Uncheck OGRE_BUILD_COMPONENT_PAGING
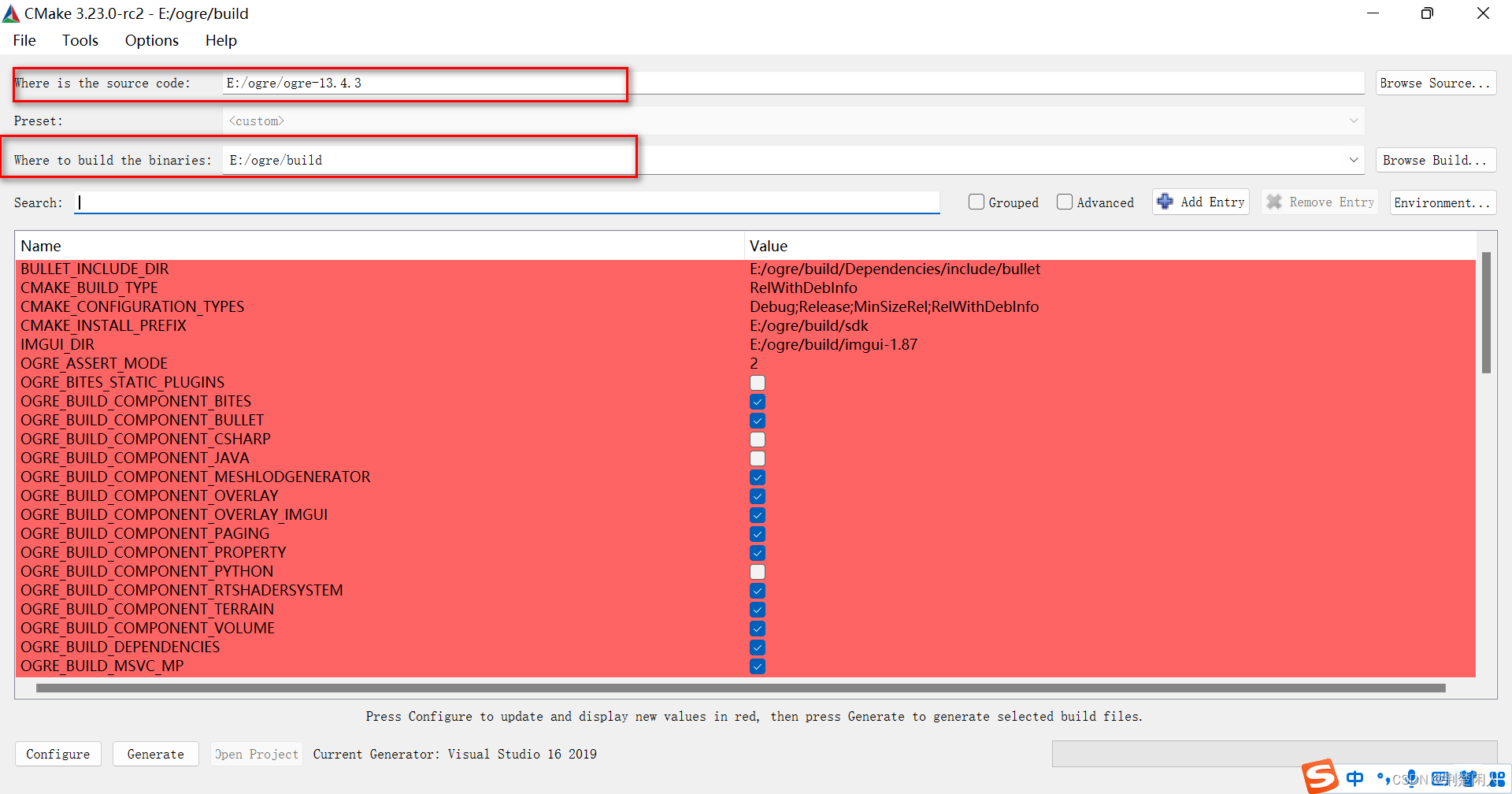The height and width of the screenshot is (794, 1512). 758,534
